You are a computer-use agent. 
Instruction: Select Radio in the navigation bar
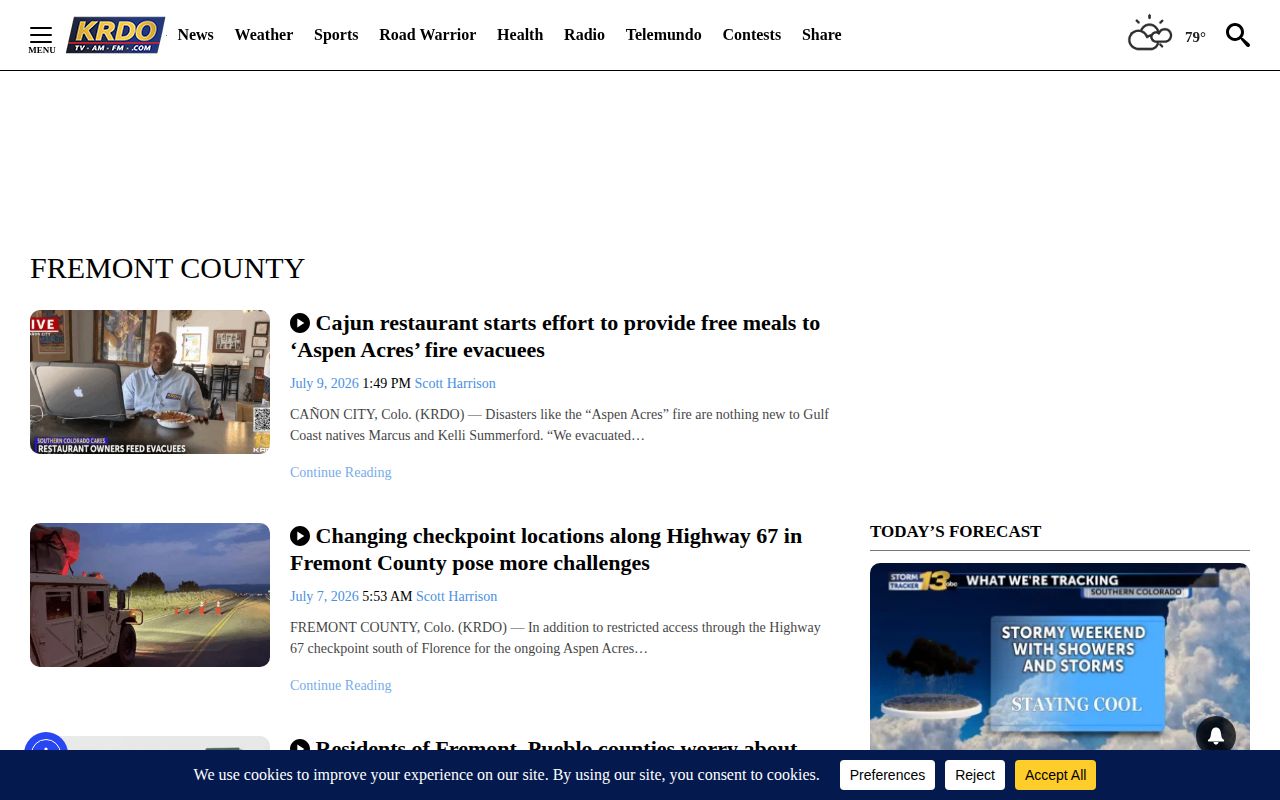584,35
